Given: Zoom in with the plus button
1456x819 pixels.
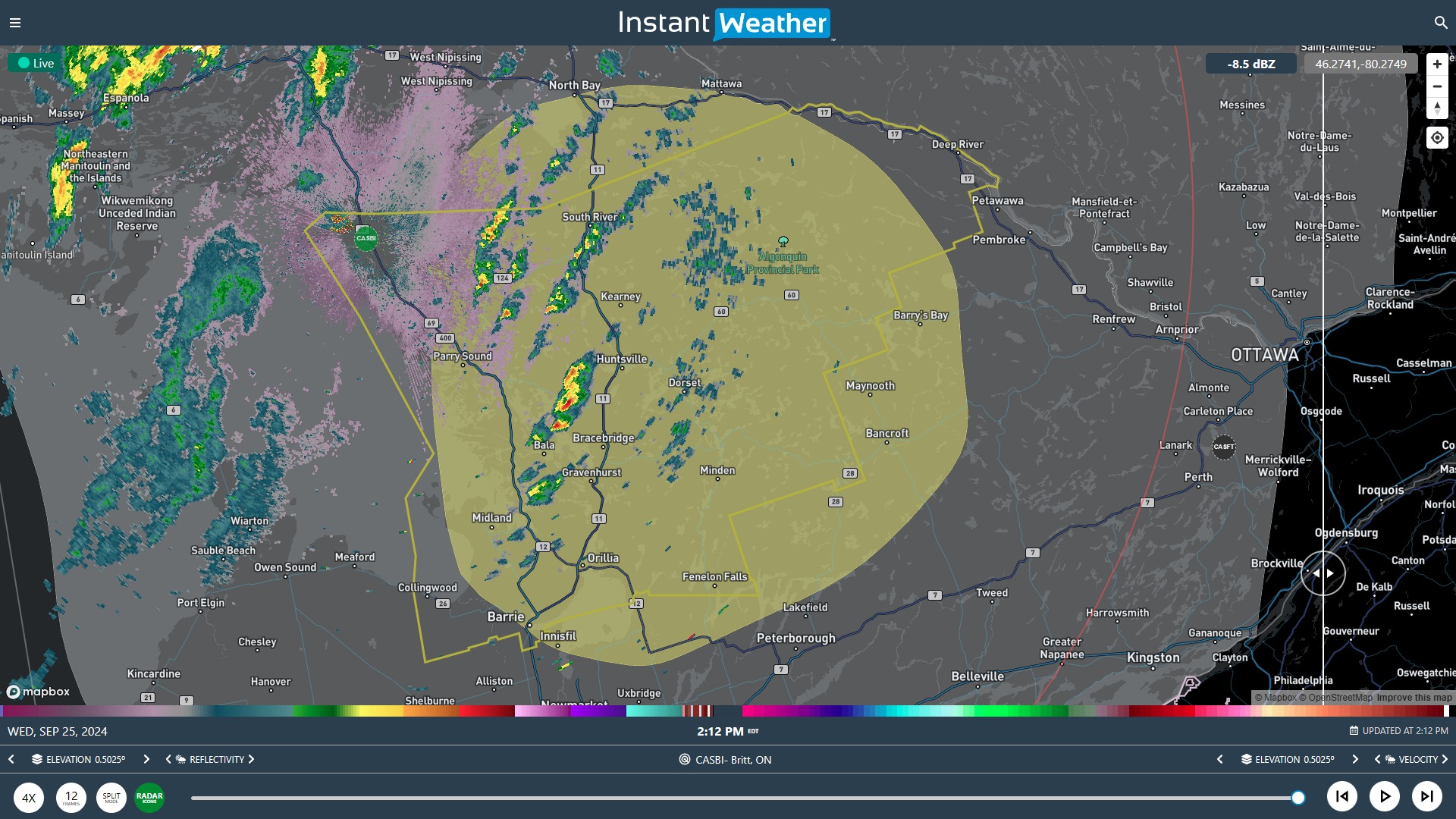Looking at the screenshot, I should click(x=1437, y=64).
